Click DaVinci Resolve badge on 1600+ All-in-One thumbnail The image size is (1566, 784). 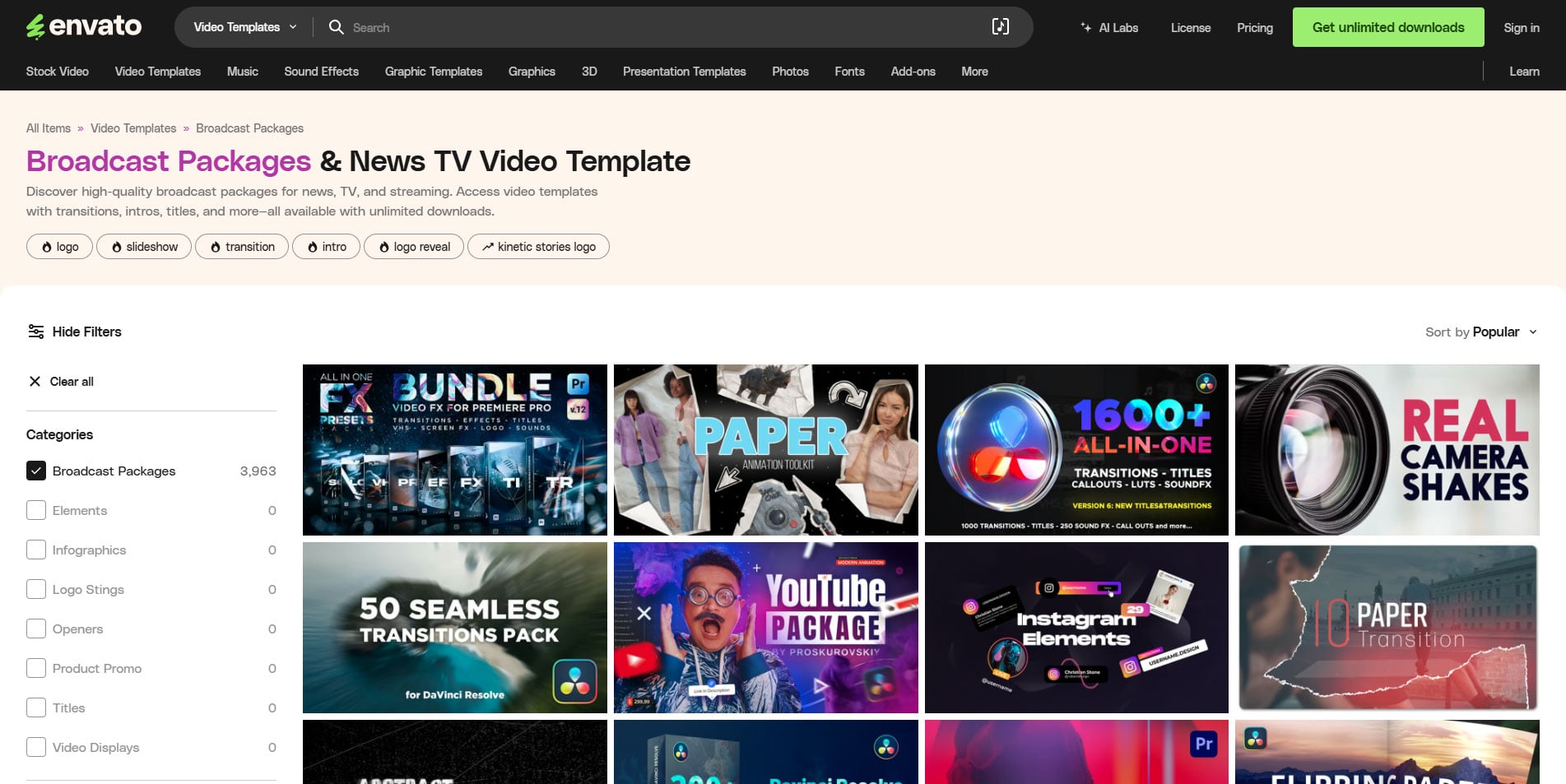tap(1206, 383)
